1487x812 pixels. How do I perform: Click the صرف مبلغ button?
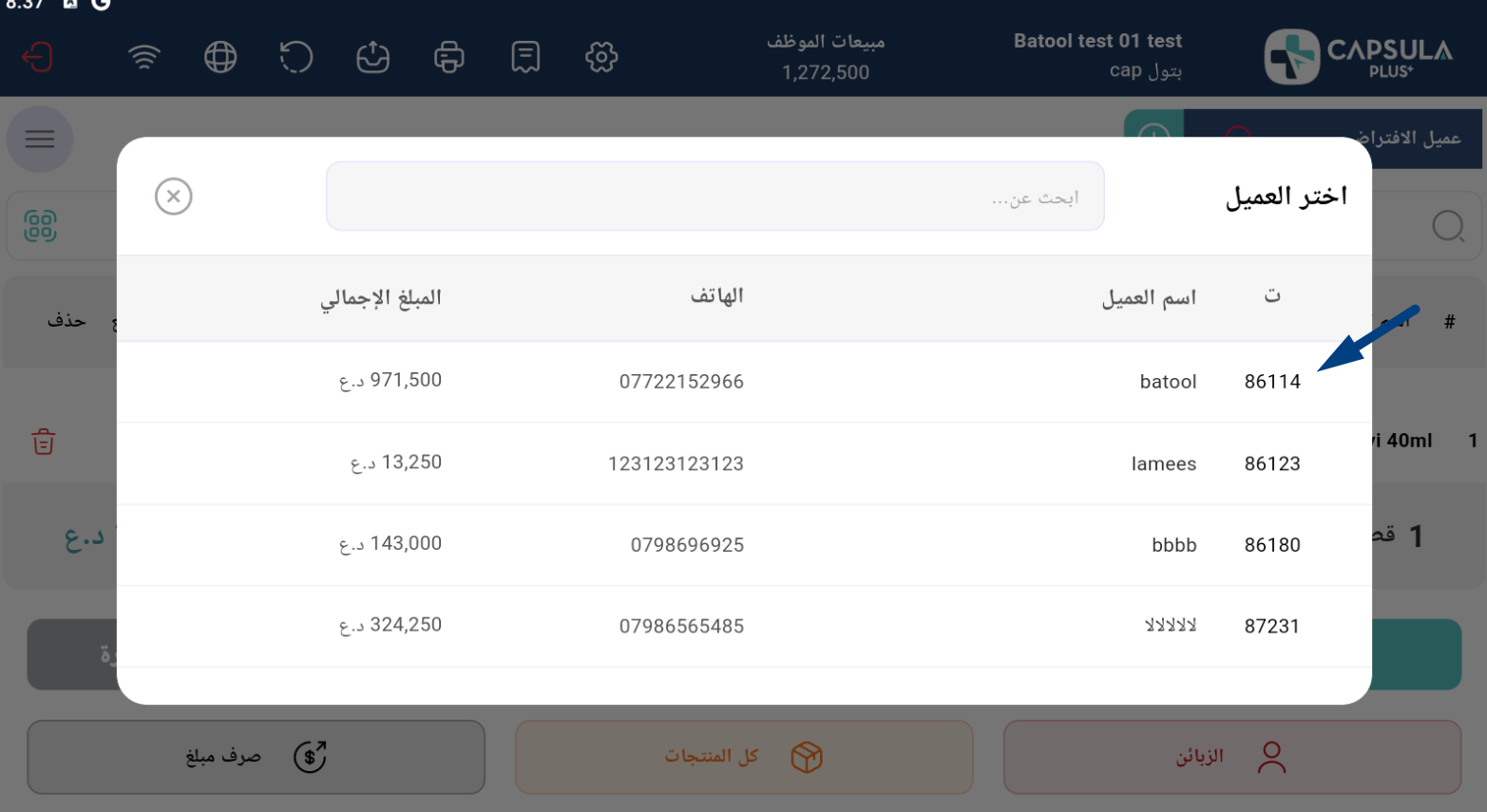(x=256, y=757)
